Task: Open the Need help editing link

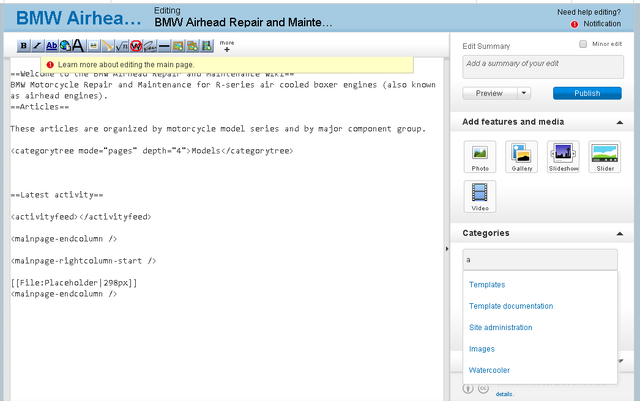Action: (x=589, y=12)
